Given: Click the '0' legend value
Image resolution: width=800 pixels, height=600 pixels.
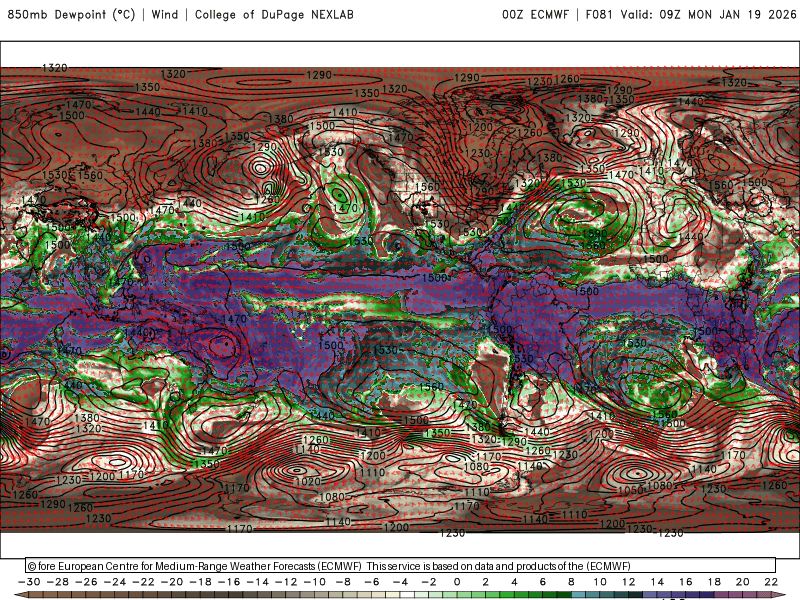Looking at the screenshot, I should (457, 582).
